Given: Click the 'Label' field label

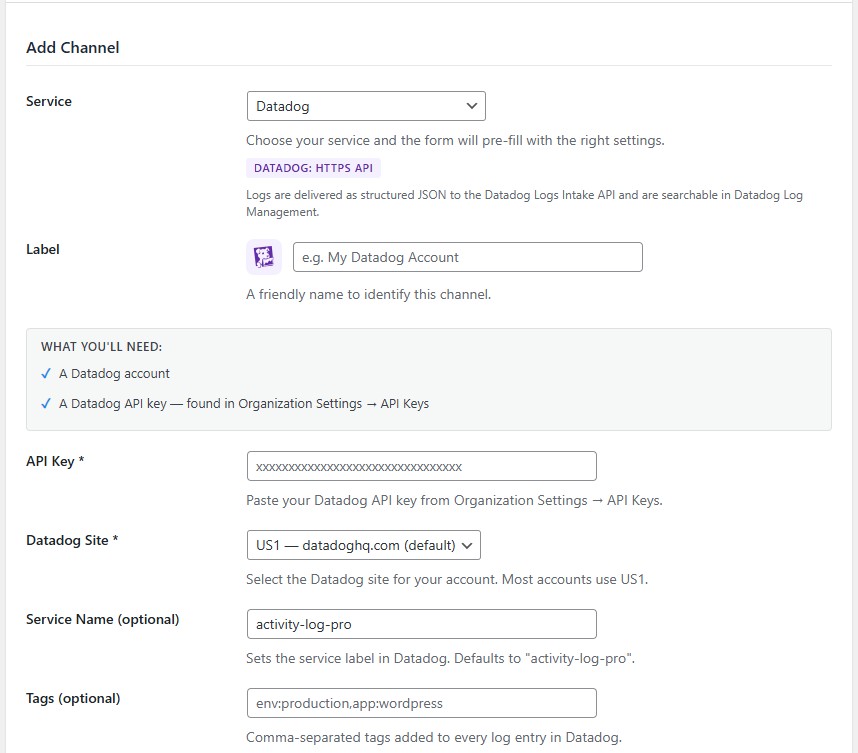Looking at the screenshot, I should click(x=43, y=250).
